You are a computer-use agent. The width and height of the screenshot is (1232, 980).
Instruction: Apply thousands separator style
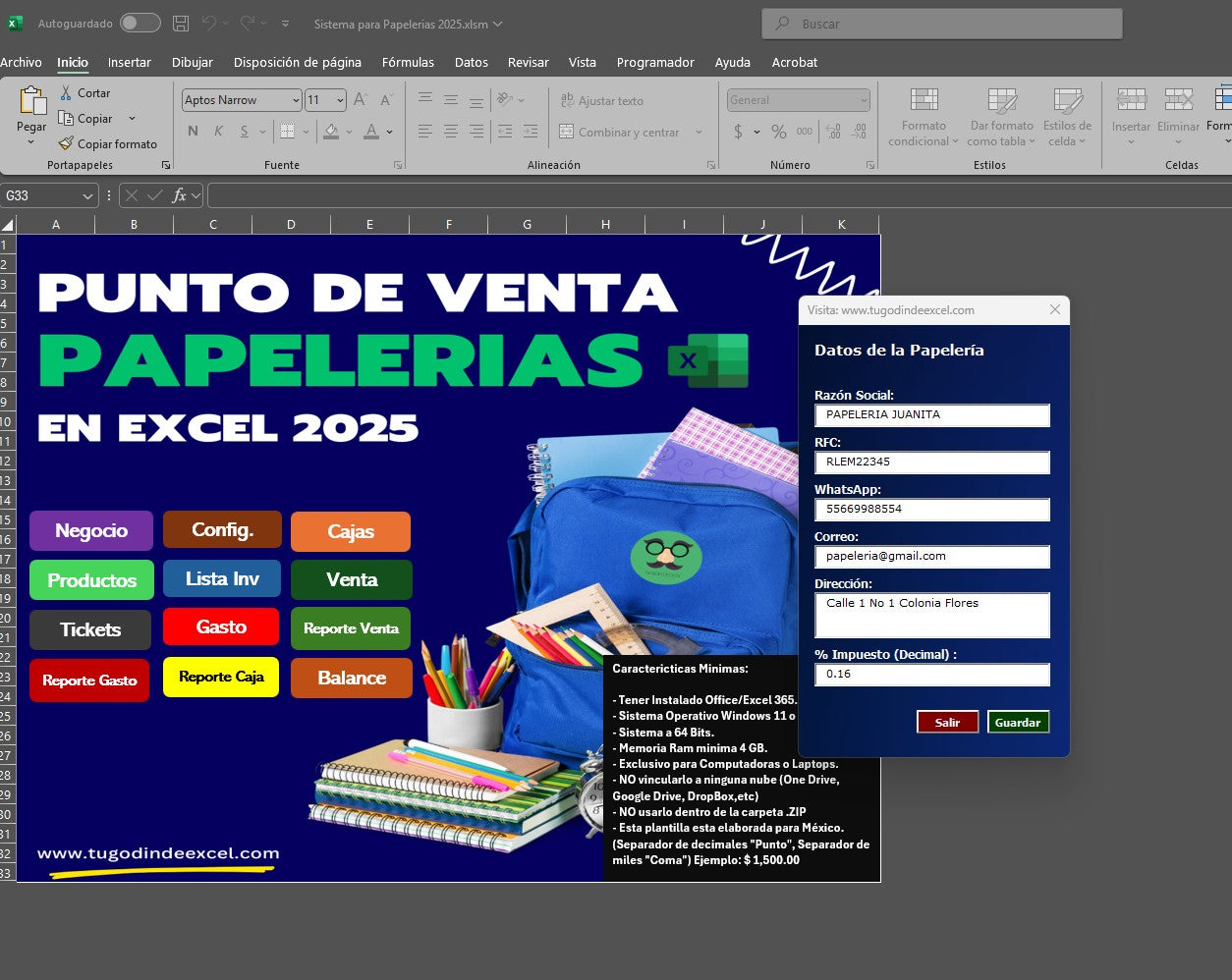pos(805,132)
